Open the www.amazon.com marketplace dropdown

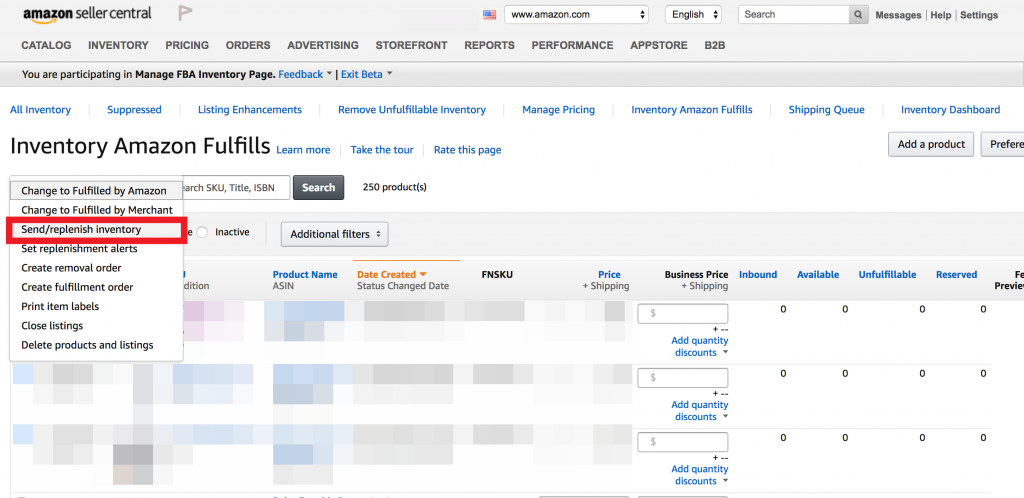pyautogui.click(x=576, y=14)
